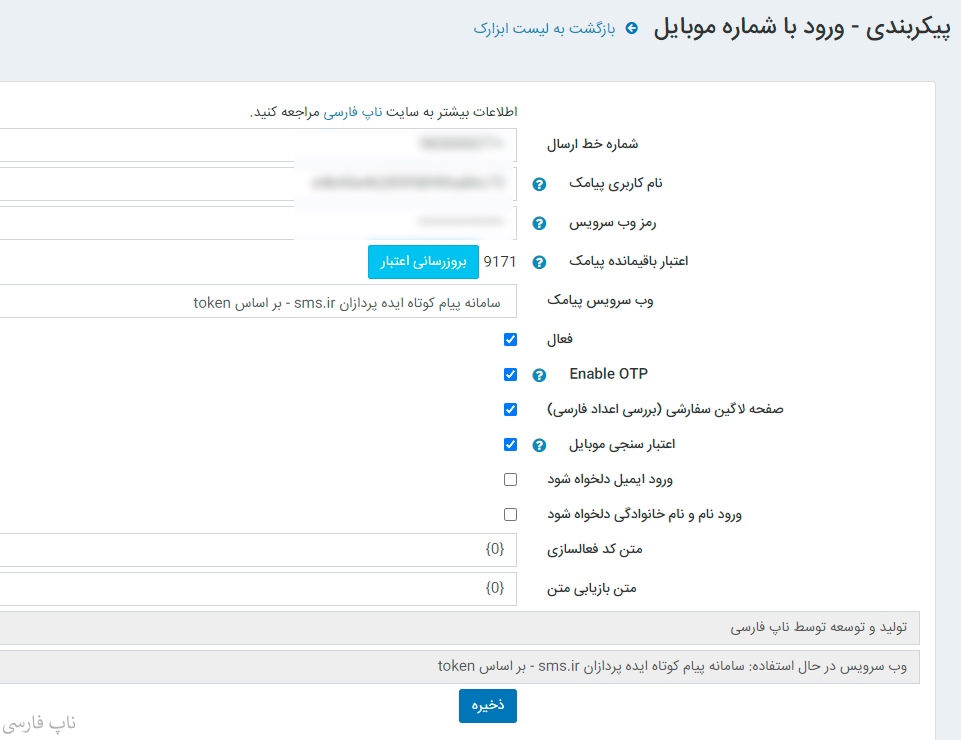Disable صفحه لاگین سفارشی checkbox
Screen dimensions: 961x740
pyautogui.click(x=511, y=410)
